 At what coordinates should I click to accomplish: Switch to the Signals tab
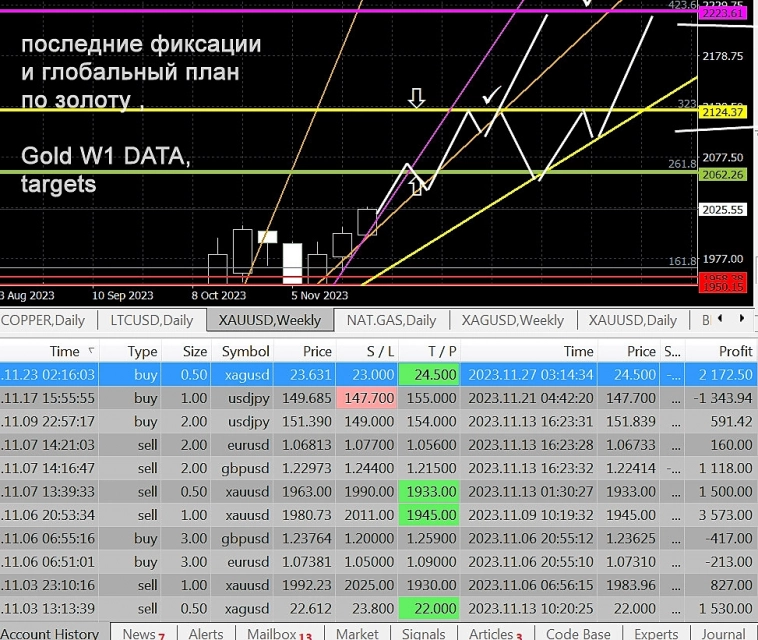point(423,633)
